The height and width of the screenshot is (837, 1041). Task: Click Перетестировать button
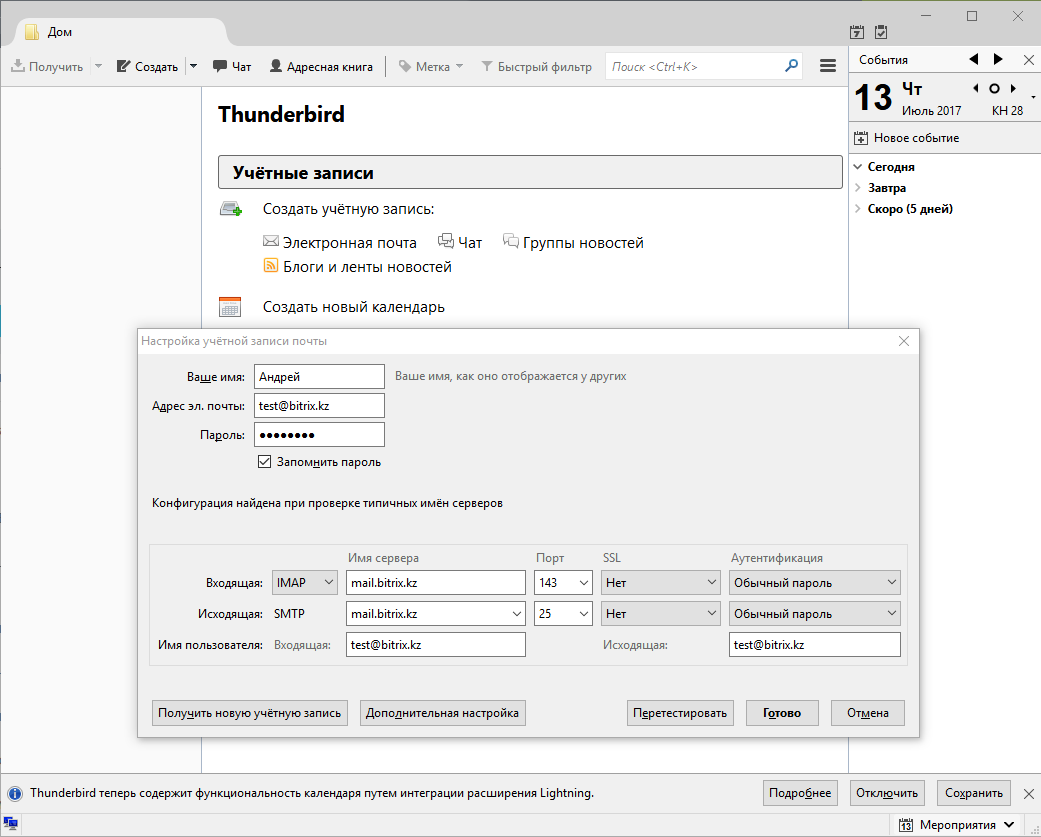681,713
